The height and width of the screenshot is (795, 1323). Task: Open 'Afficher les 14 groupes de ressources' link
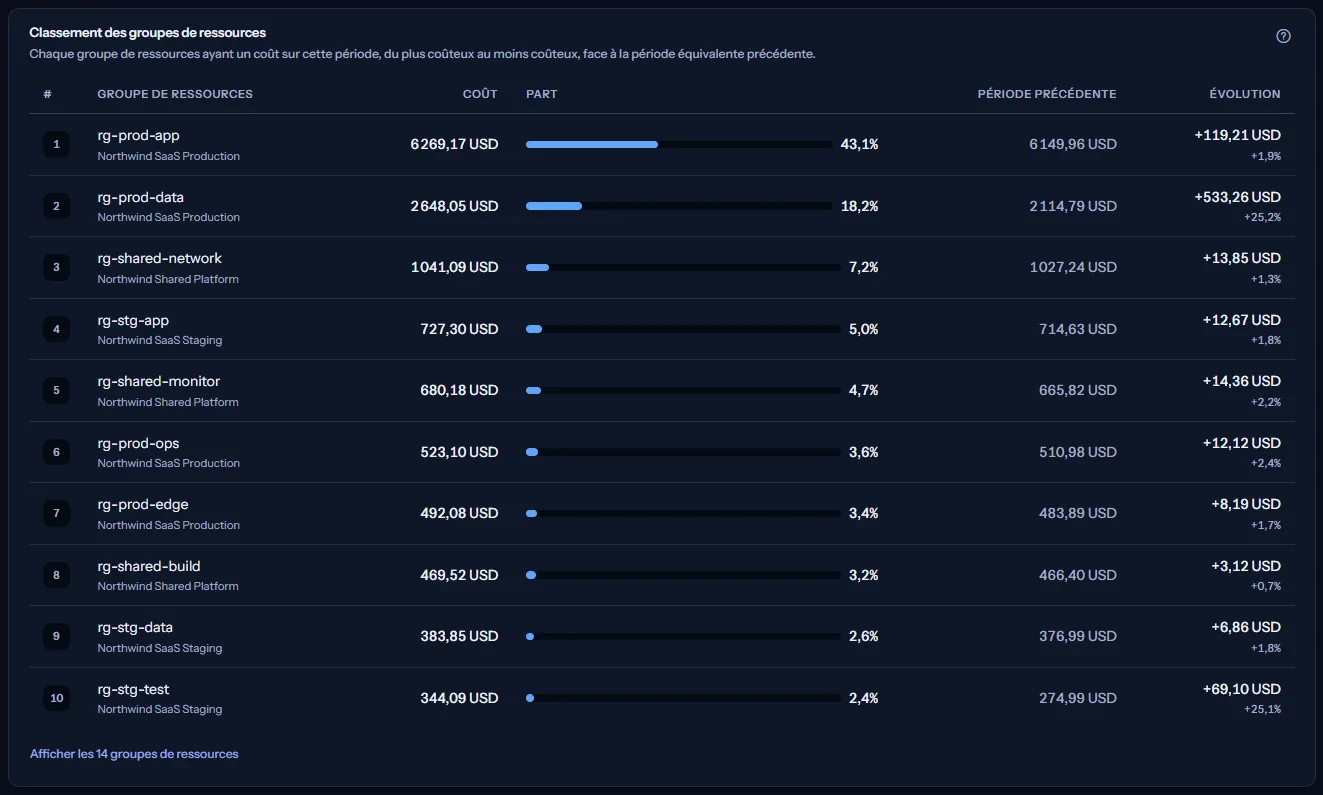(x=134, y=754)
